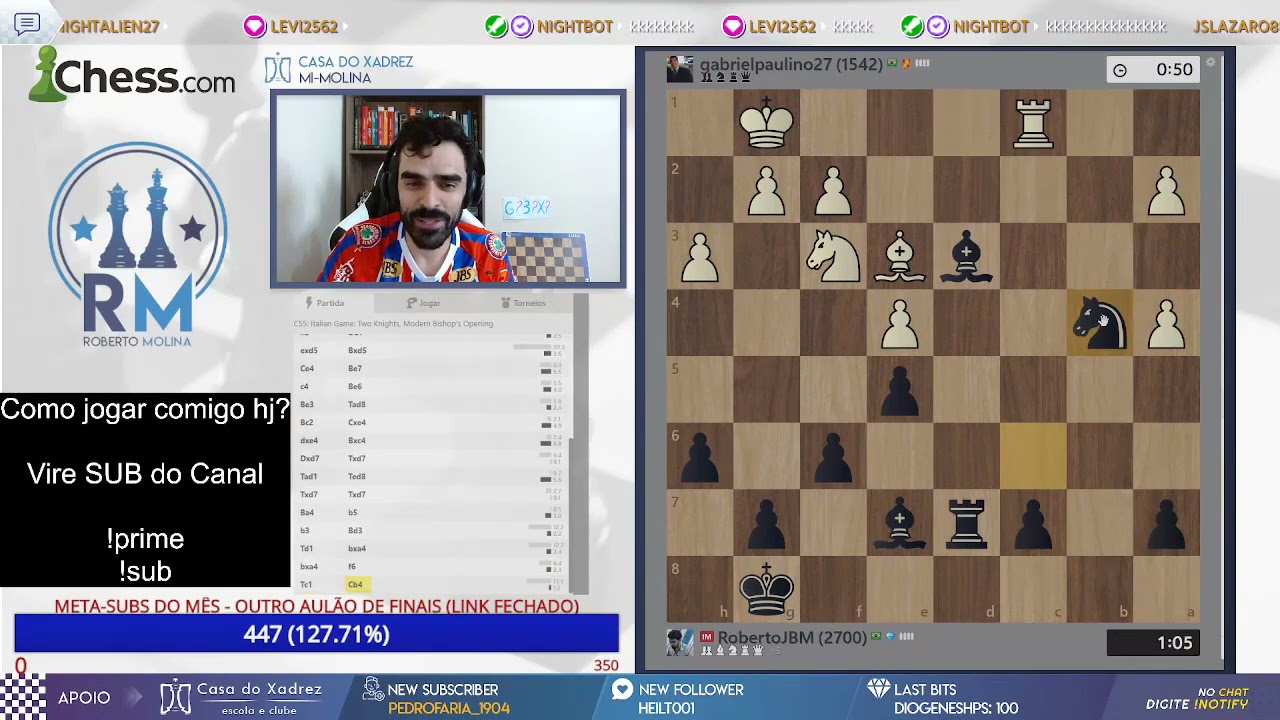Click the highlighted c6 square
Screen dimensions: 1280x720
[1033, 456]
